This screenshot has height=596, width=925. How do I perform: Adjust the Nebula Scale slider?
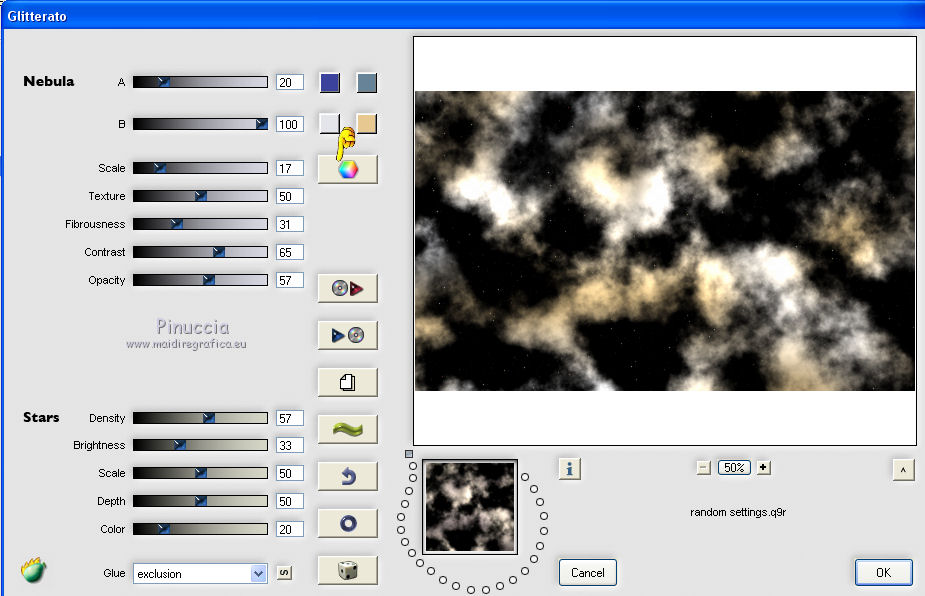point(200,168)
